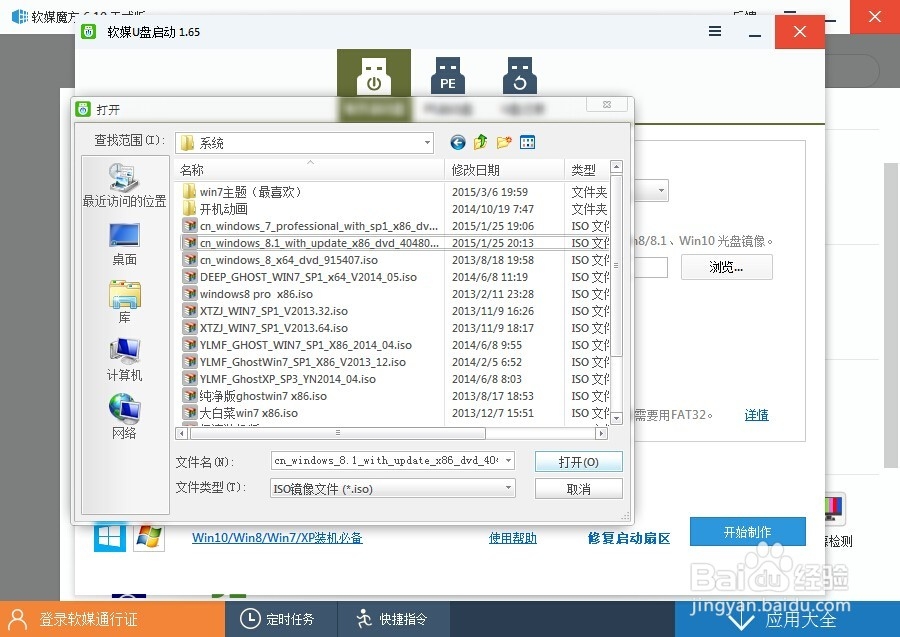Click the 2014/10/19 7:47 date cell
Image resolution: width=900 pixels, height=637 pixels.
(x=492, y=209)
